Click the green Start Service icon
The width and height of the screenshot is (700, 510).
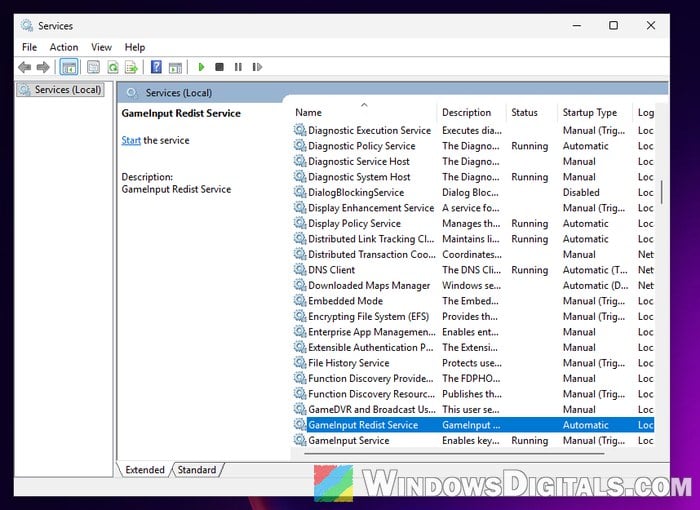point(201,67)
